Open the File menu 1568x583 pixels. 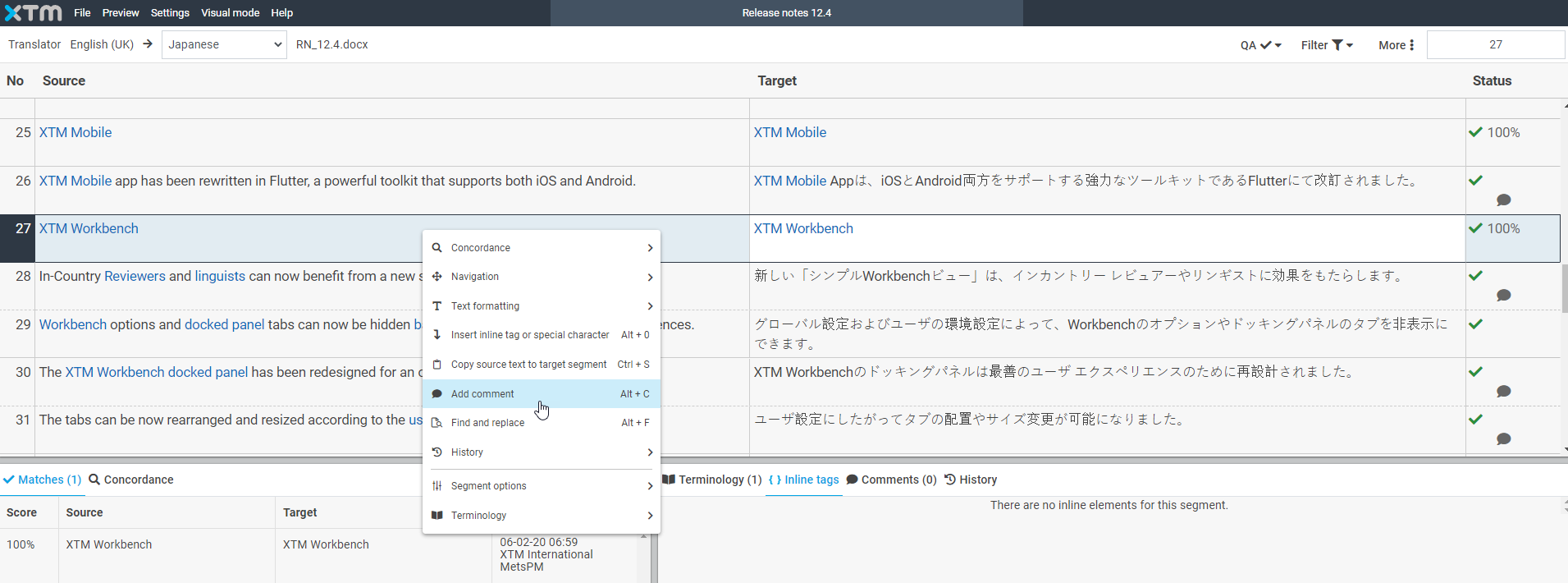coord(82,13)
